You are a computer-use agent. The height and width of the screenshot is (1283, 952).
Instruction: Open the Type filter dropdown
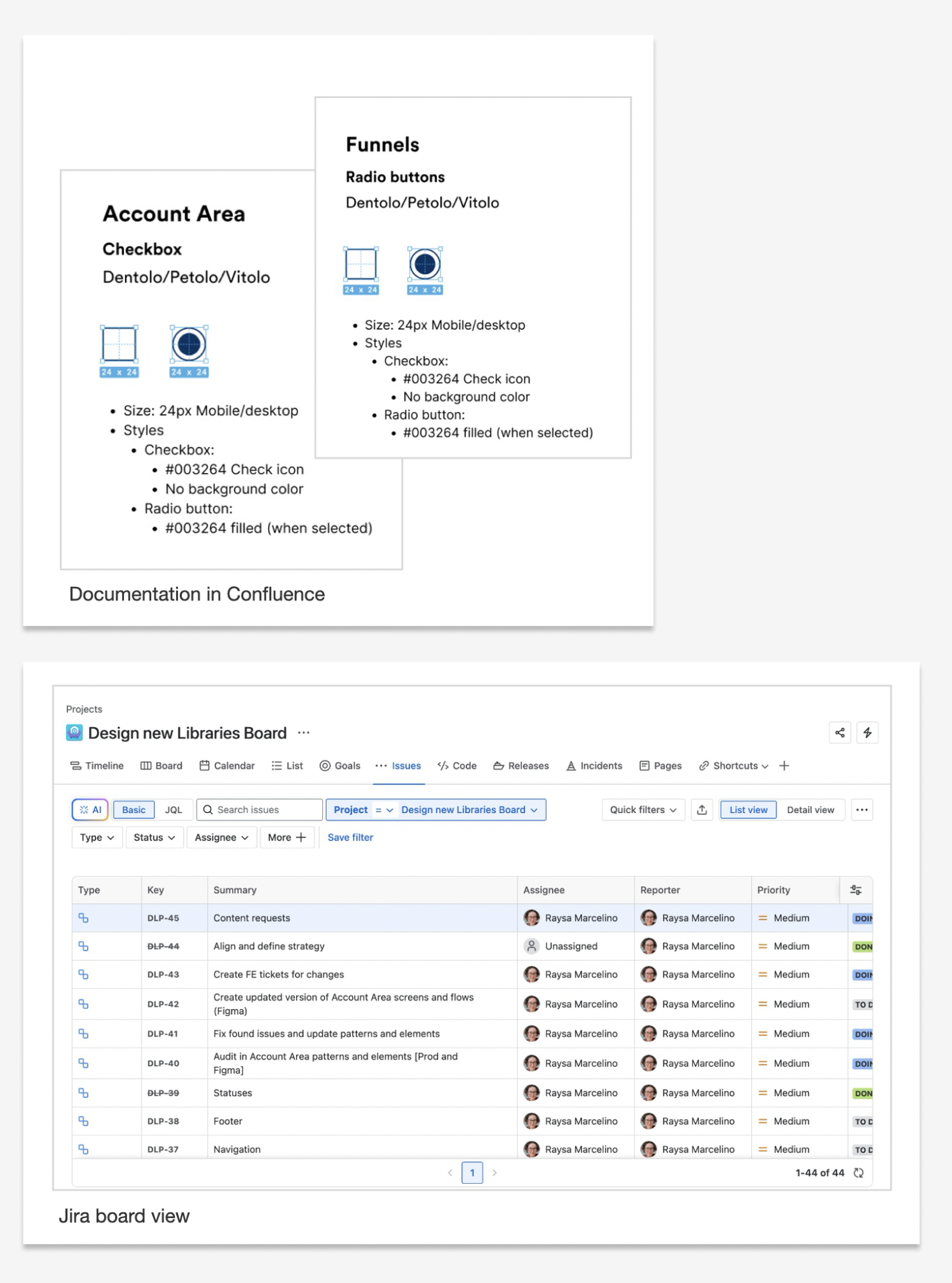[97, 837]
